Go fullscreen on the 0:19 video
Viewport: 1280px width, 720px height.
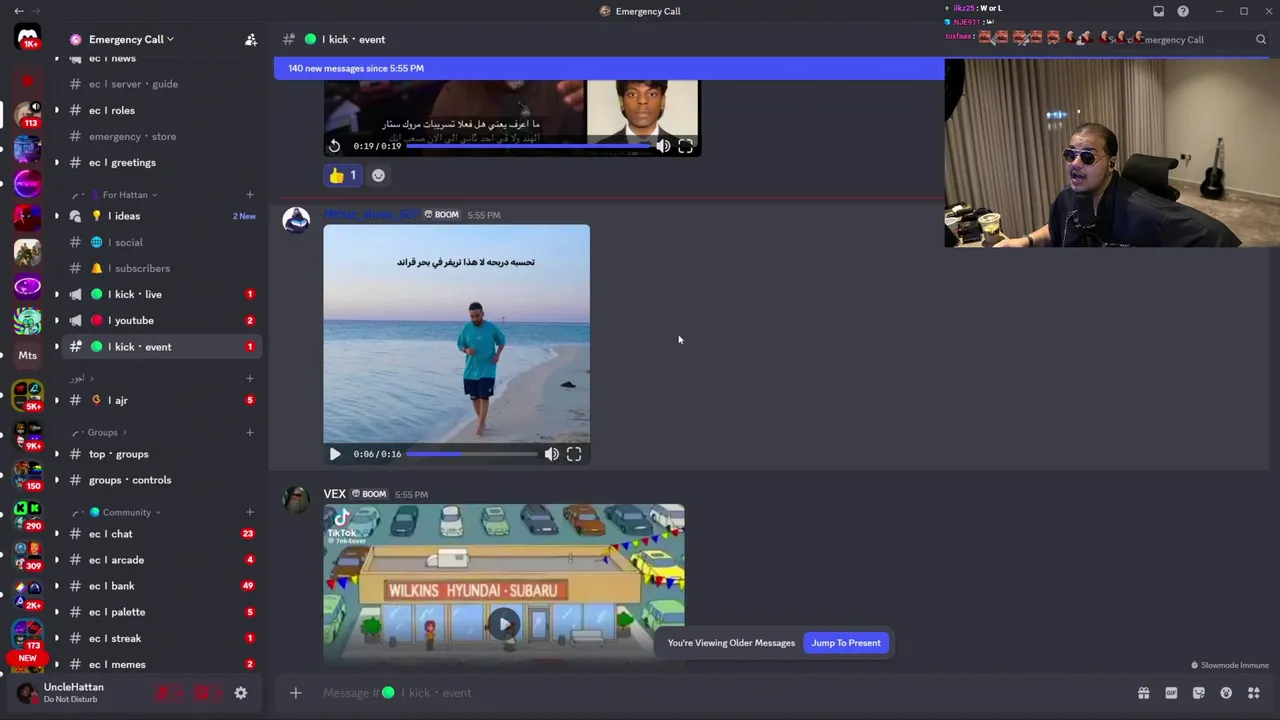point(685,146)
